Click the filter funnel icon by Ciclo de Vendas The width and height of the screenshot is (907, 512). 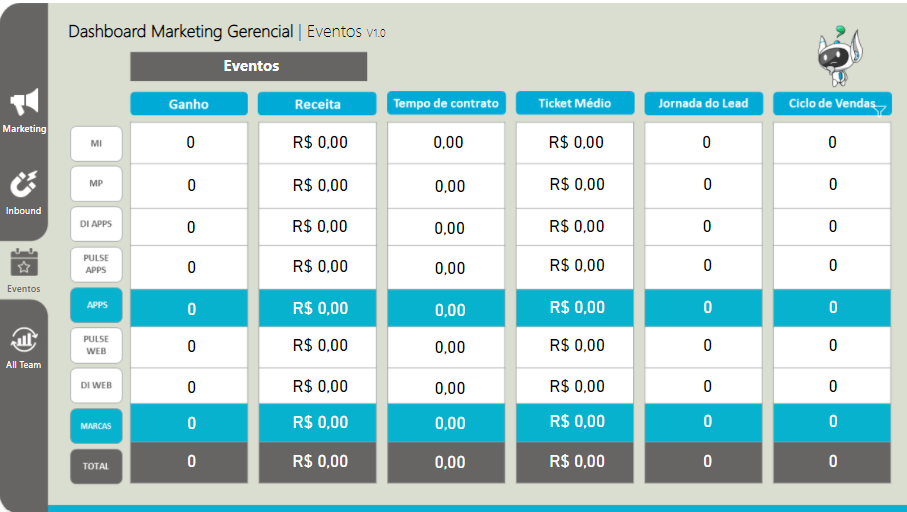[x=880, y=110]
